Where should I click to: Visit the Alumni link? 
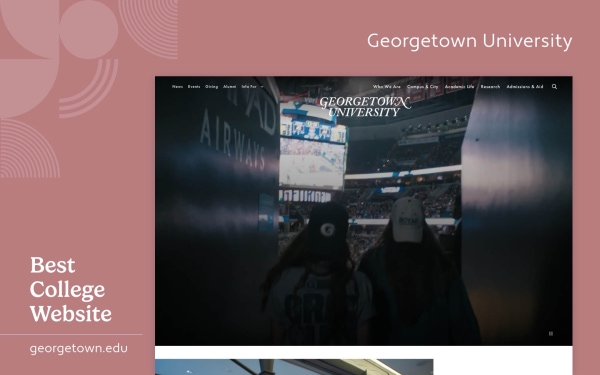230,87
